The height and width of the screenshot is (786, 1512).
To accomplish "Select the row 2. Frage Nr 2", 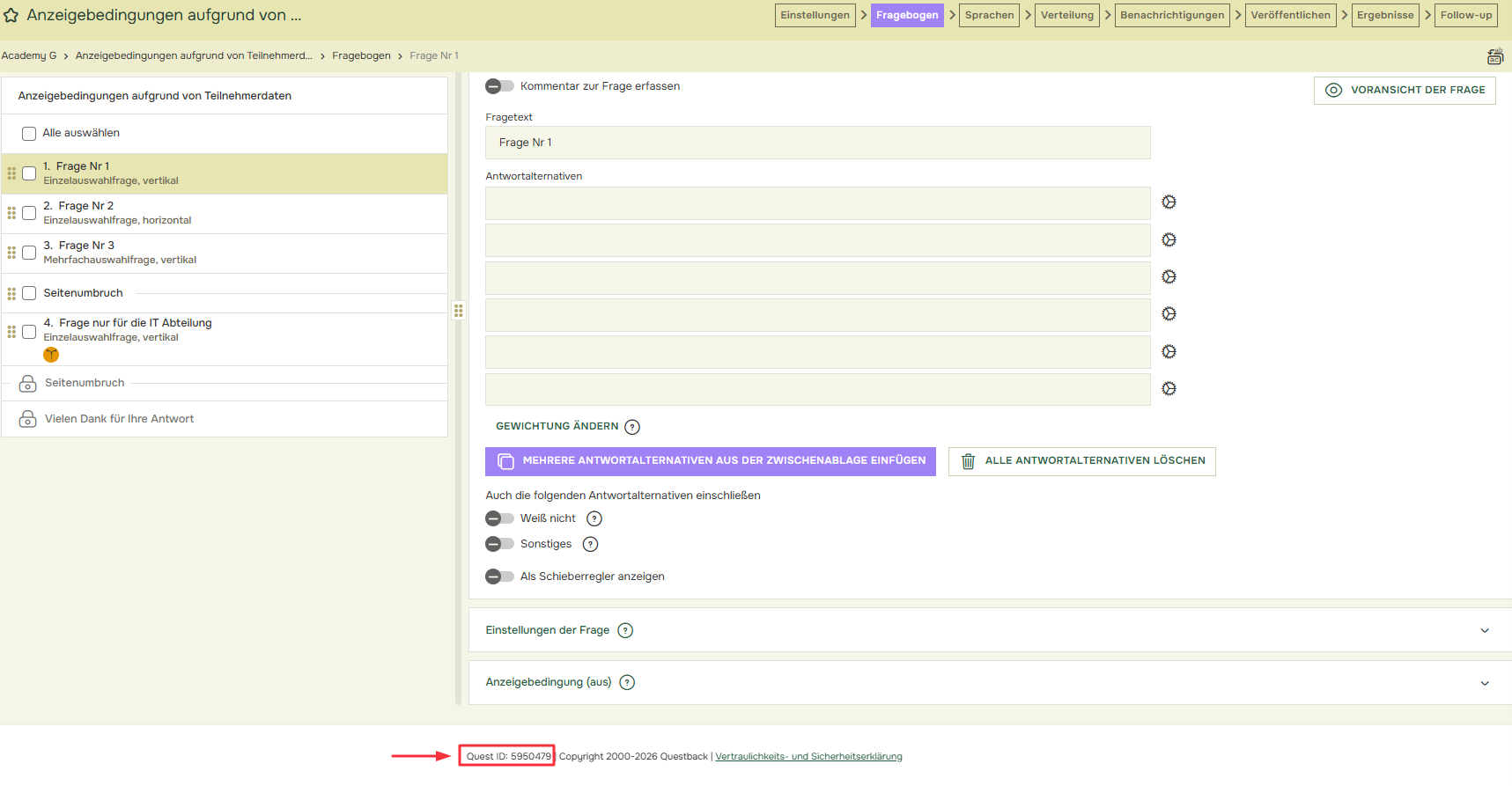I will coord(225,214).
